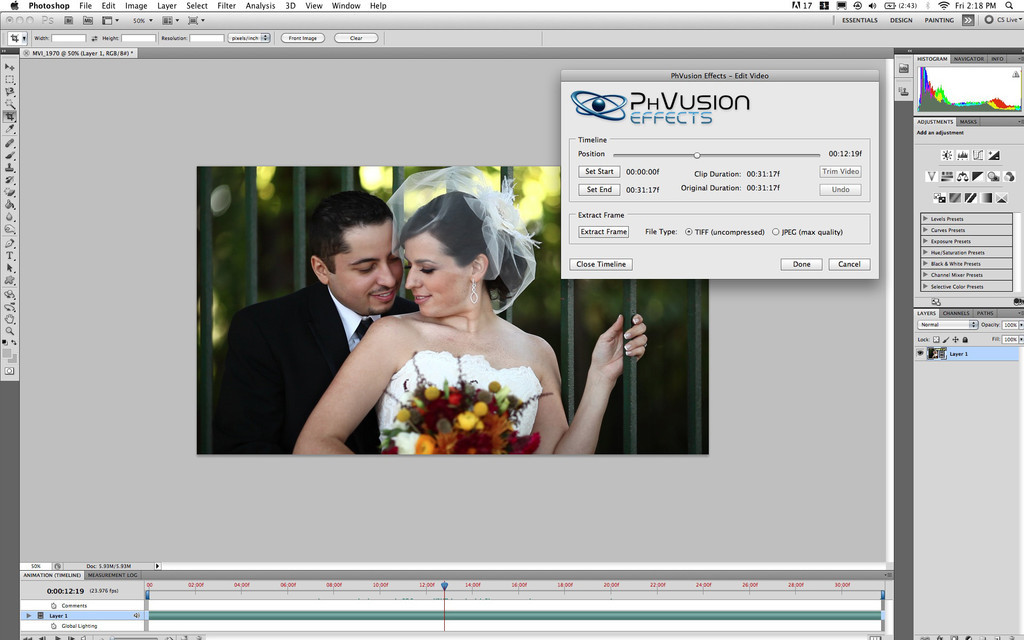Switch to the Masks tab
Screen dimensions: 1024x640
point(968,121)
